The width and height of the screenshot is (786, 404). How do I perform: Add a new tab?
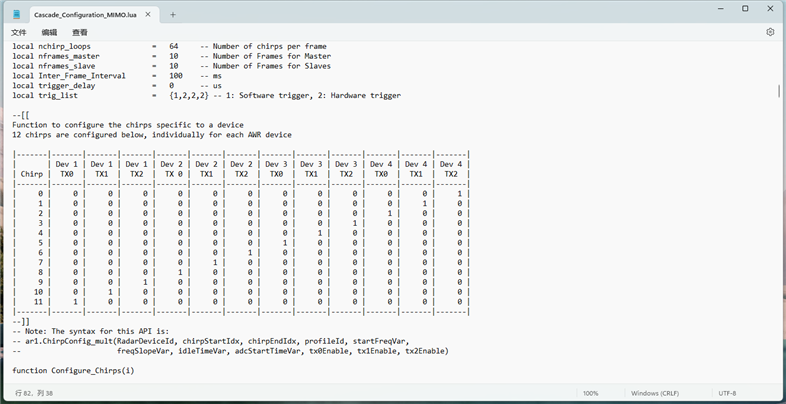coord(173,15)
